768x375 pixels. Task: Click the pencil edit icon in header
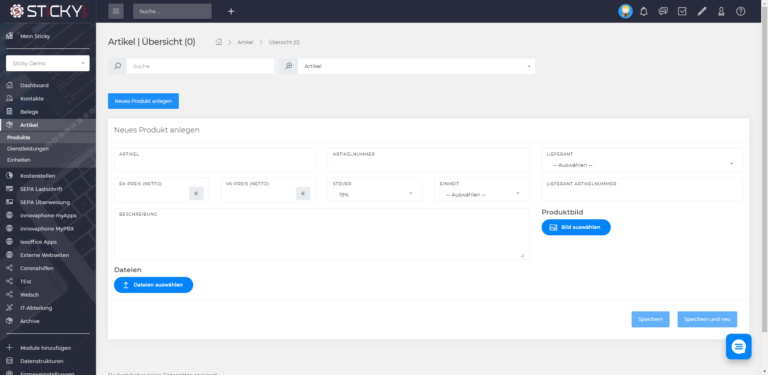click(x=702, y=11)
